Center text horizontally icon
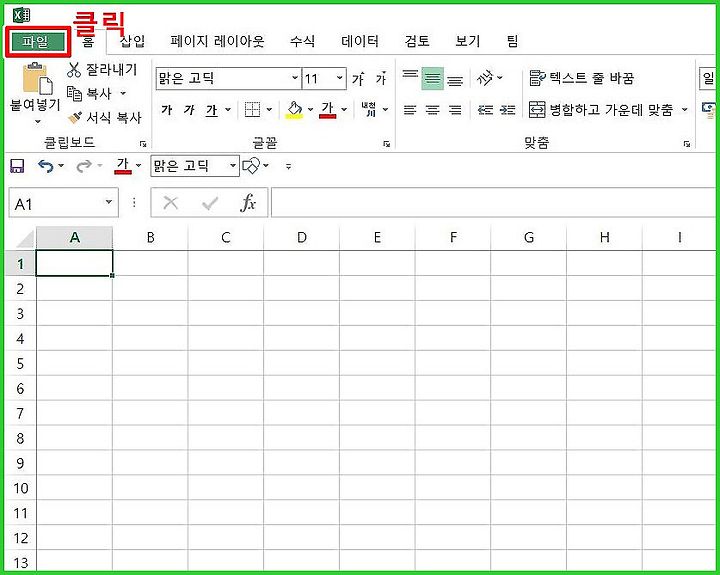720x575 pixels. click(x=432, y=110)
